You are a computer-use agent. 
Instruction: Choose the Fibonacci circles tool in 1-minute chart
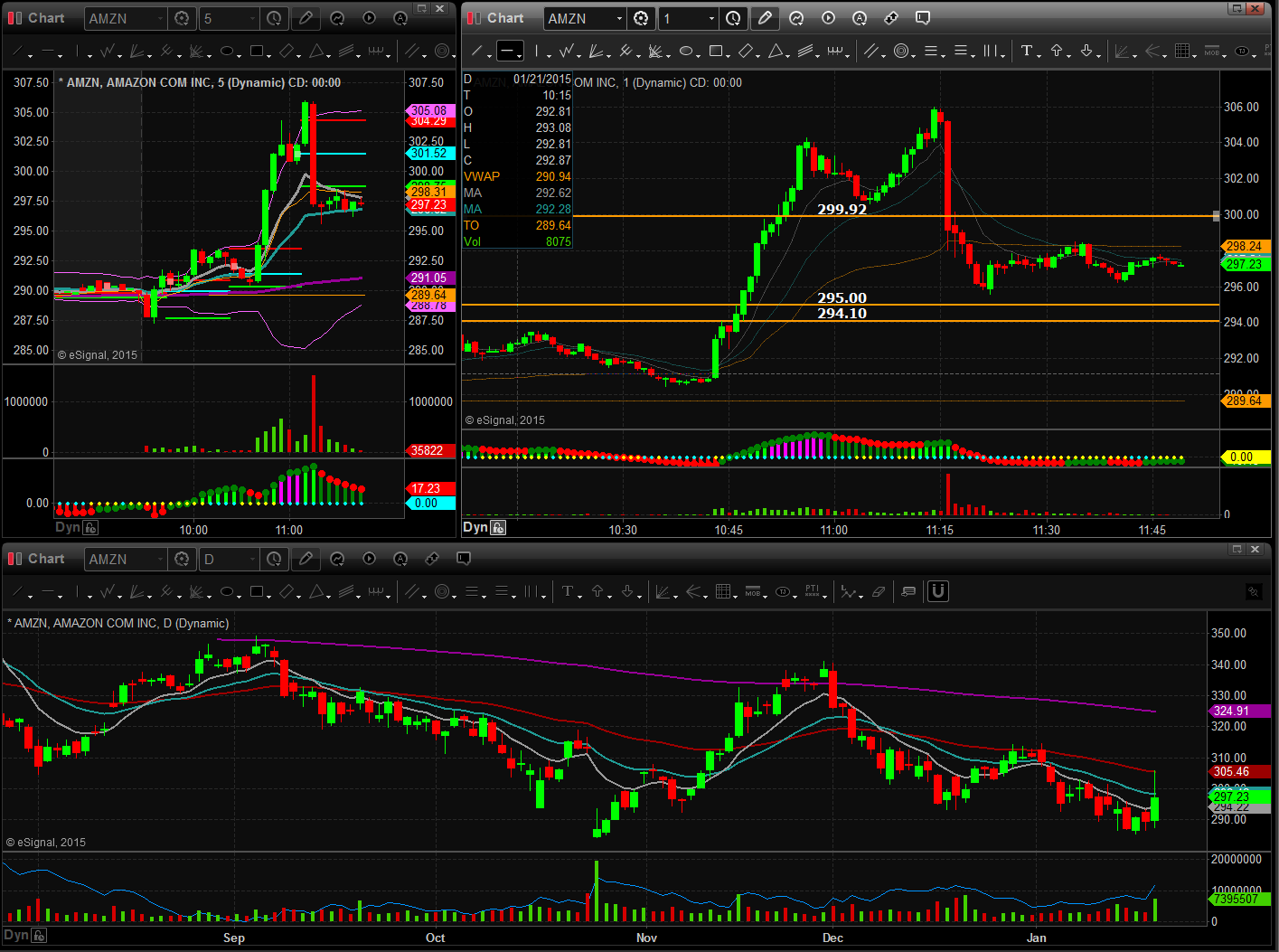tap(900, 52)
